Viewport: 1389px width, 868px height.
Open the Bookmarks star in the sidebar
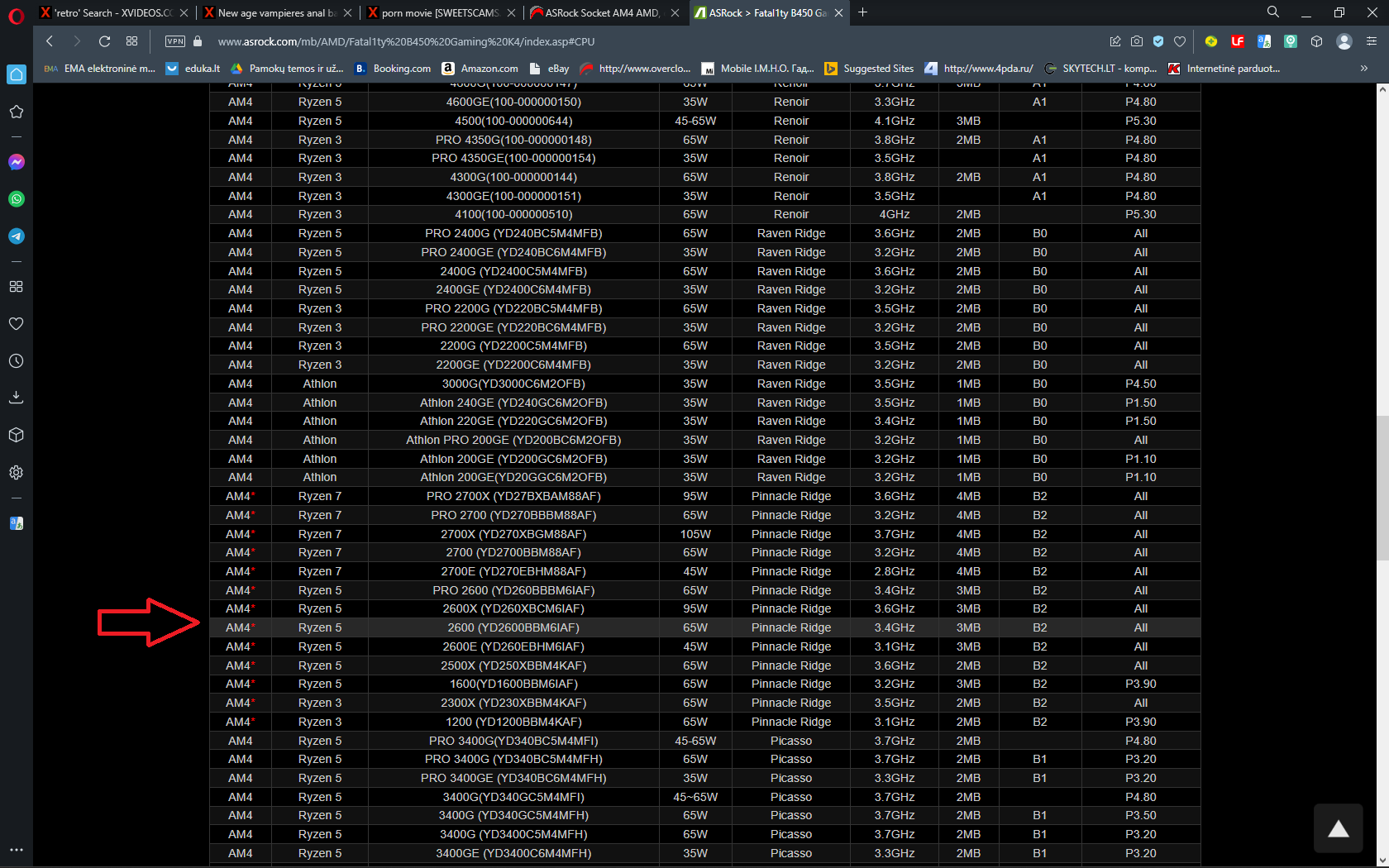pyautogui.click(x=17, y=112)
